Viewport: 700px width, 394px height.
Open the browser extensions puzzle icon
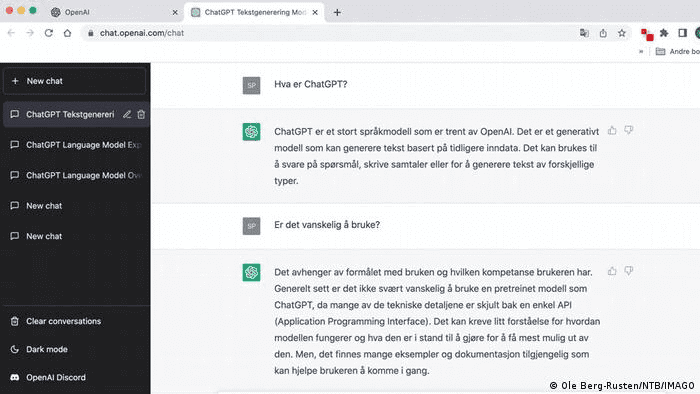[664, 33]
